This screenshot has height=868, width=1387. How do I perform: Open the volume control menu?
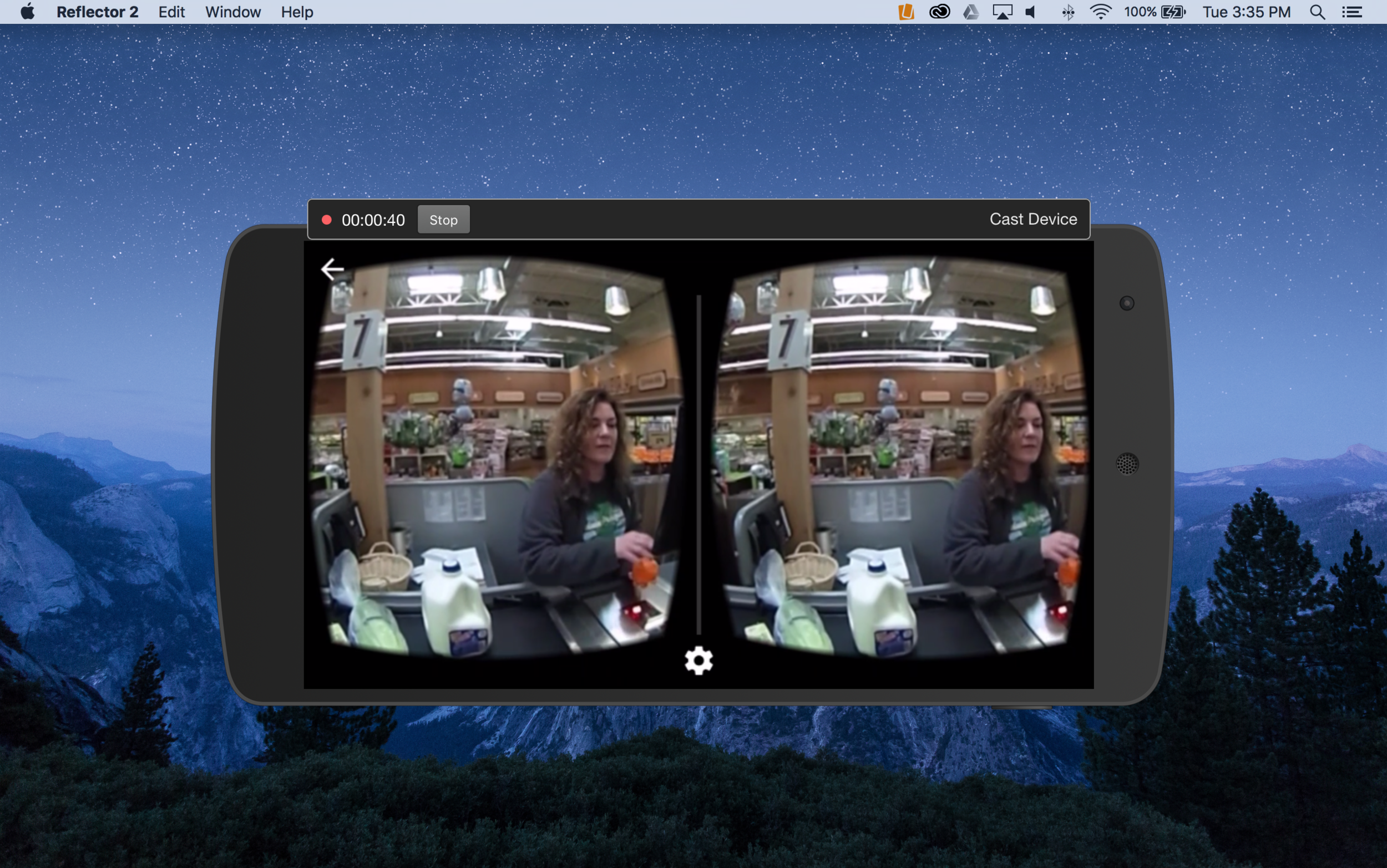pos(1030,12)
